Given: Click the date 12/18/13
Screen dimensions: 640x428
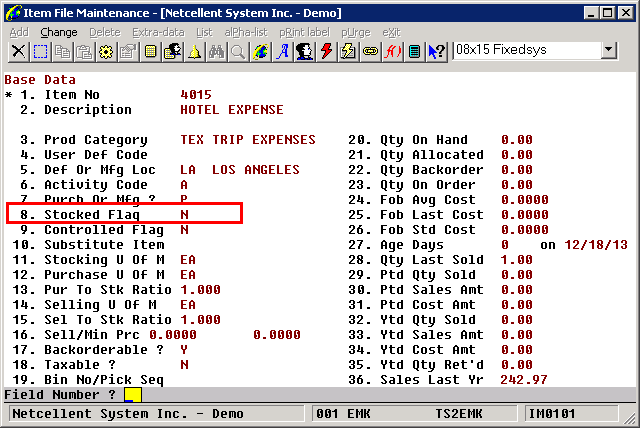Looking at the screenshot, I should pyautogui.click(x=596, y=245).
